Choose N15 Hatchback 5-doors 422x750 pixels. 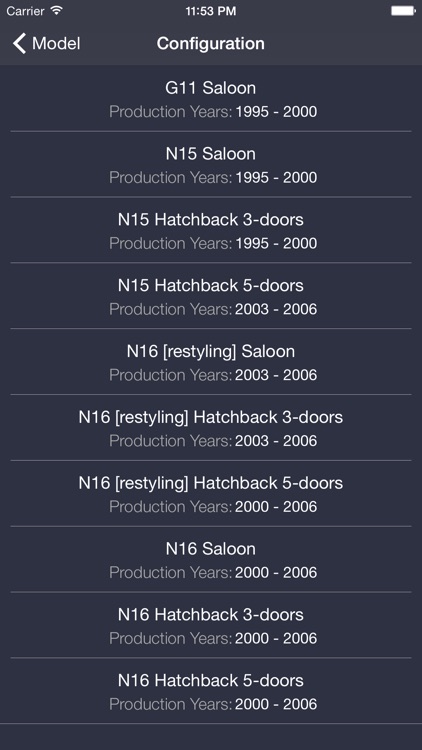(x=211, y=296)
